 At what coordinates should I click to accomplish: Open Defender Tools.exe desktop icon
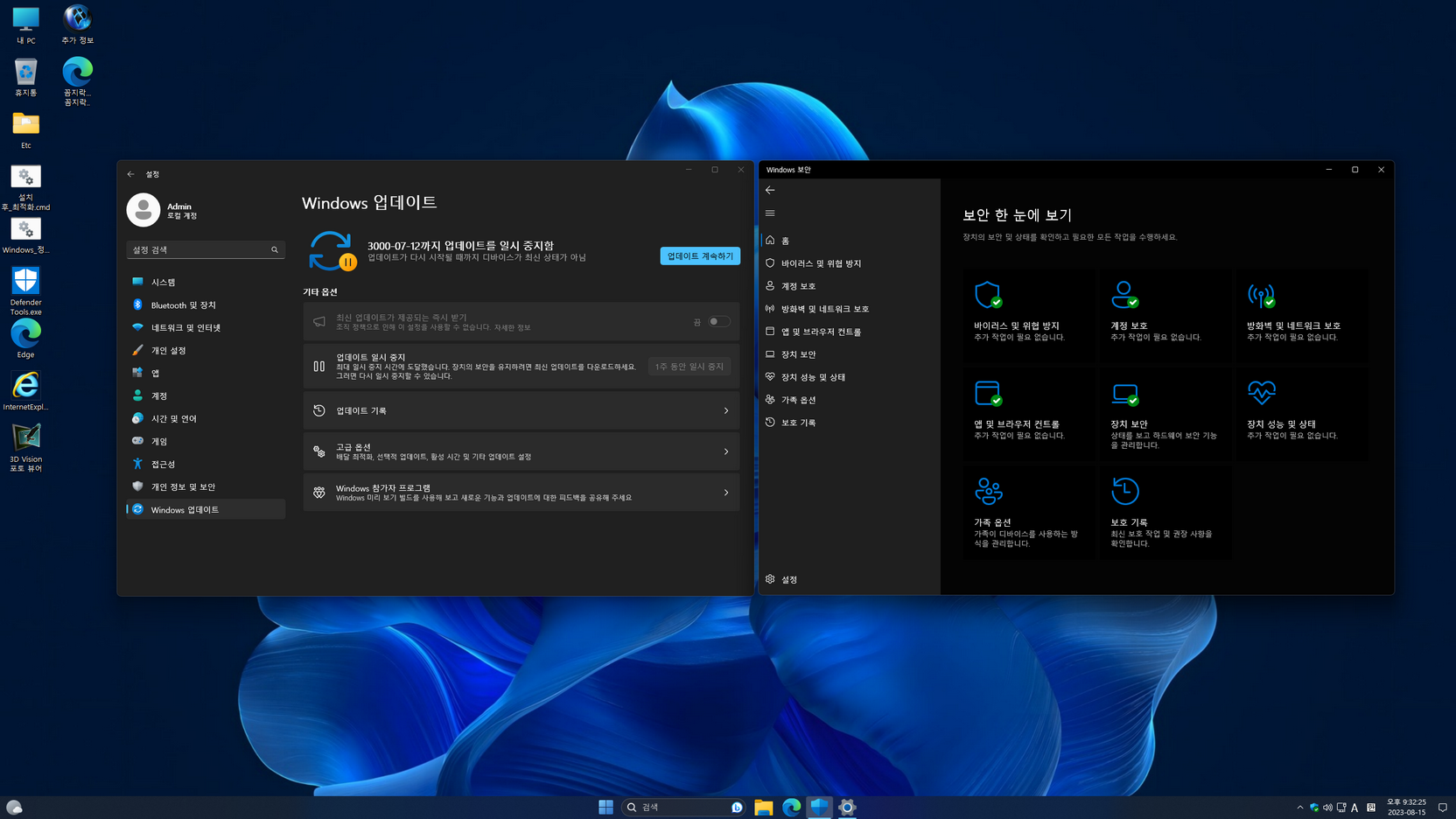pyautogui.click(x=25, y=290)
